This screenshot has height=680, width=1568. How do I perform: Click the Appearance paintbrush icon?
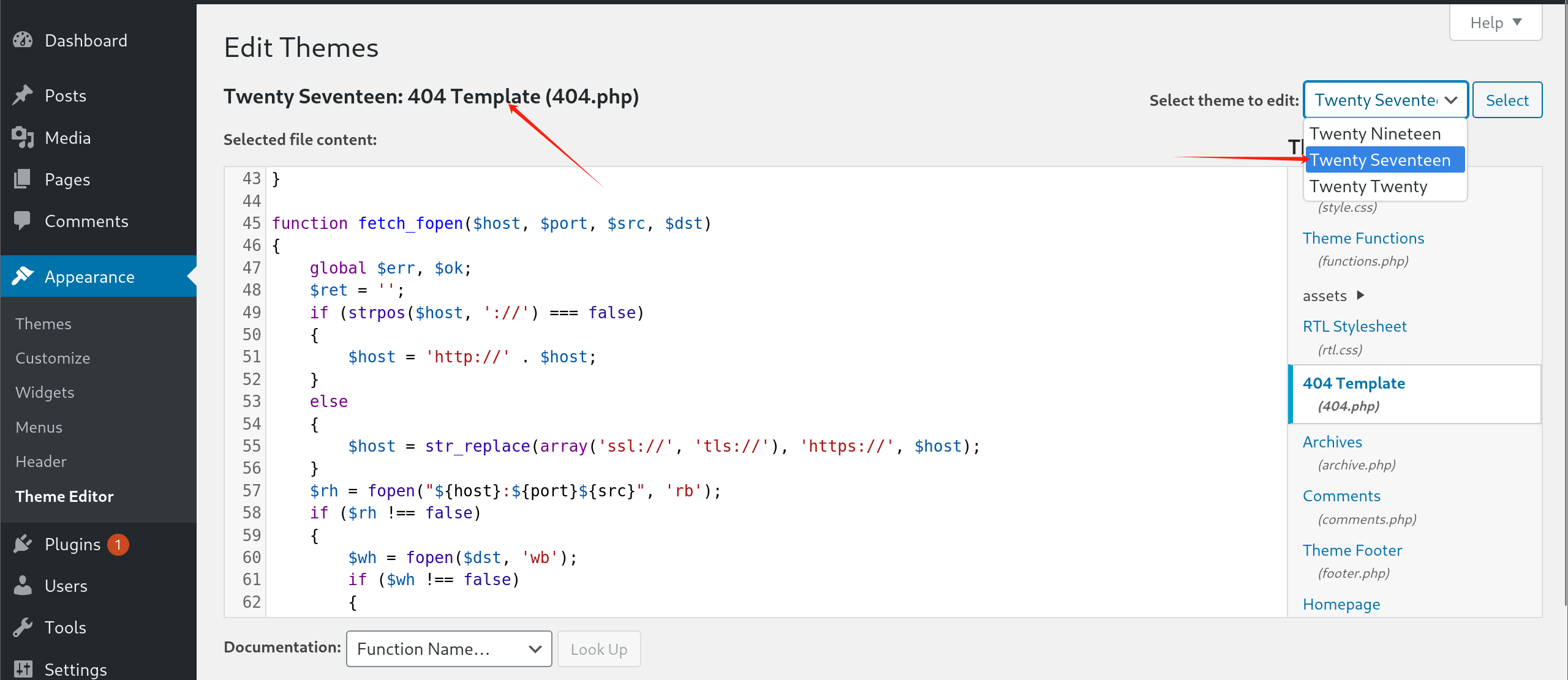[23, 277]
